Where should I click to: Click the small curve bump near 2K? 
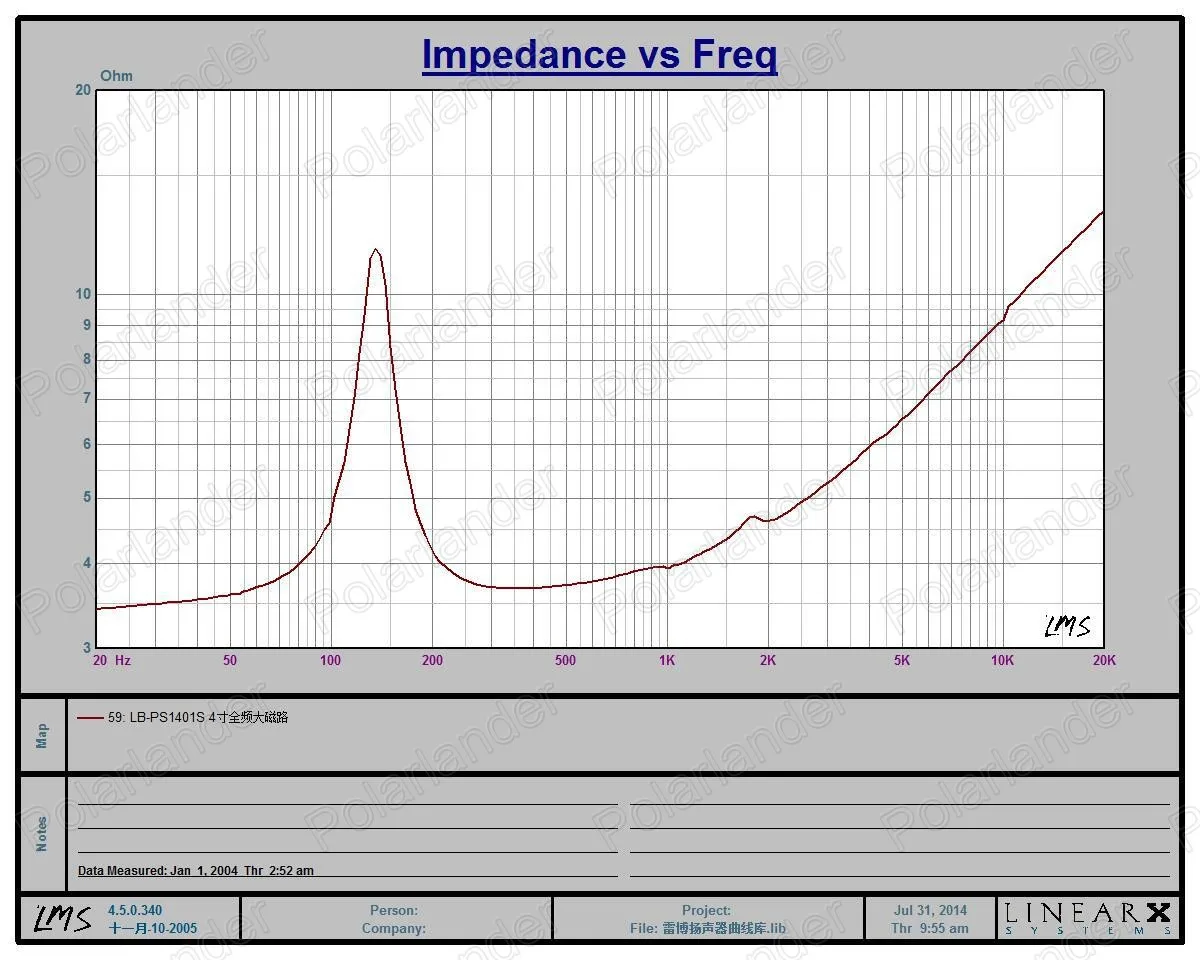pos(752,517)
